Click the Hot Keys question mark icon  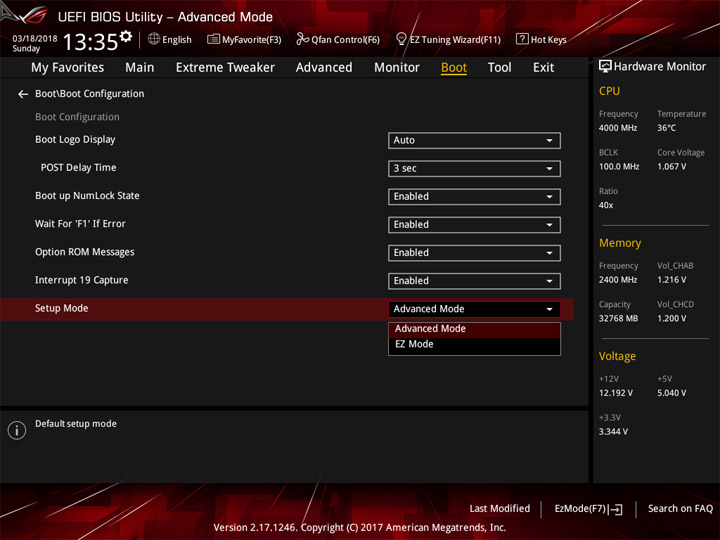[x=522, y=39]
